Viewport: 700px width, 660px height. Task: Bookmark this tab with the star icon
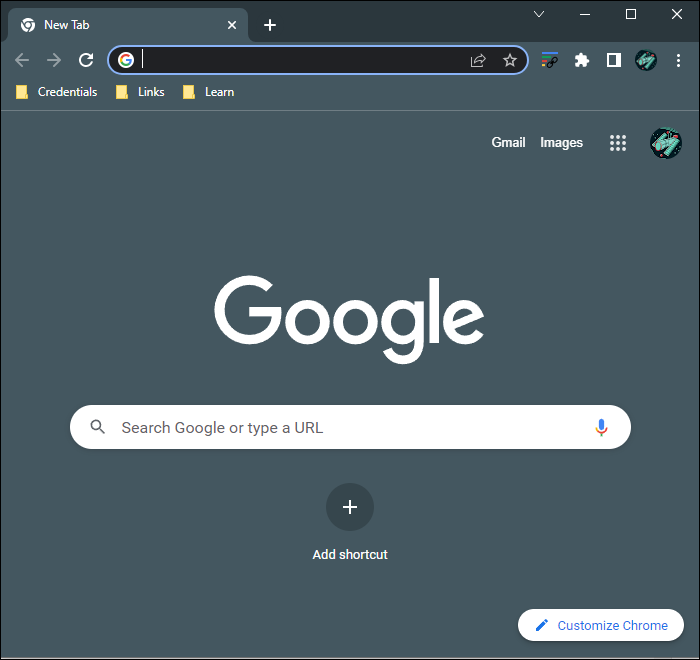pyautogui.click(x=510, y=60)
